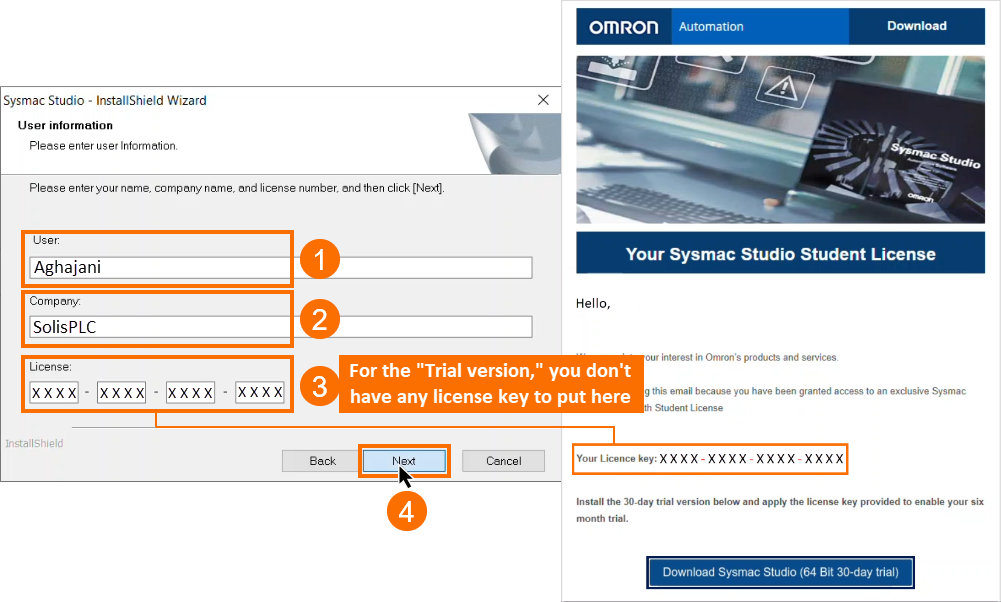Click Download Sysmac Studio 64 Bit trial
Image resolution: width=1001 pixels, height=602 pixels.
pyautogui.click(x=779, y=572)
